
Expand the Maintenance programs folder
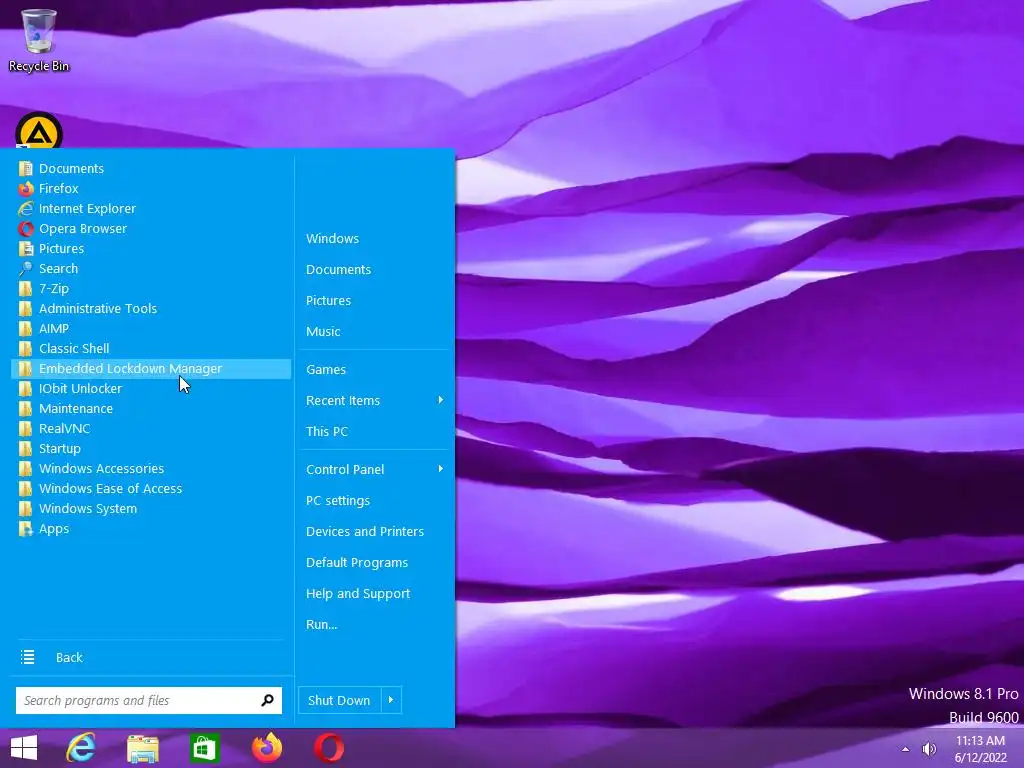click(x=151, y=409)
